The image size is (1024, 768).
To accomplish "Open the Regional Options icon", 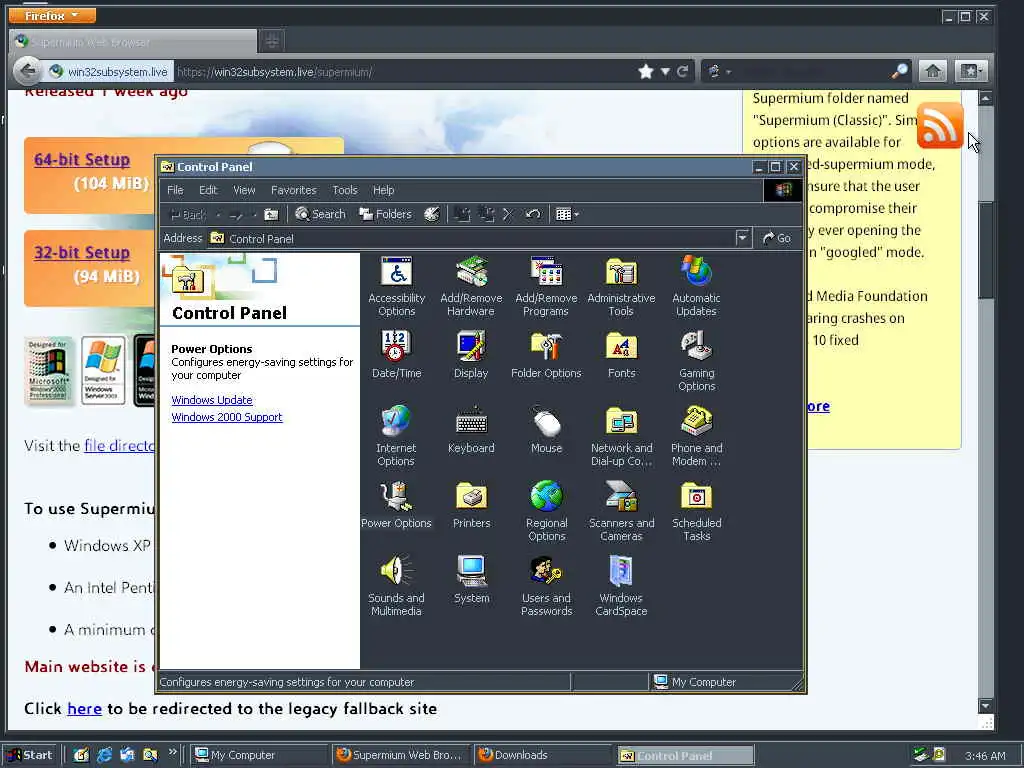I will 546,511.
